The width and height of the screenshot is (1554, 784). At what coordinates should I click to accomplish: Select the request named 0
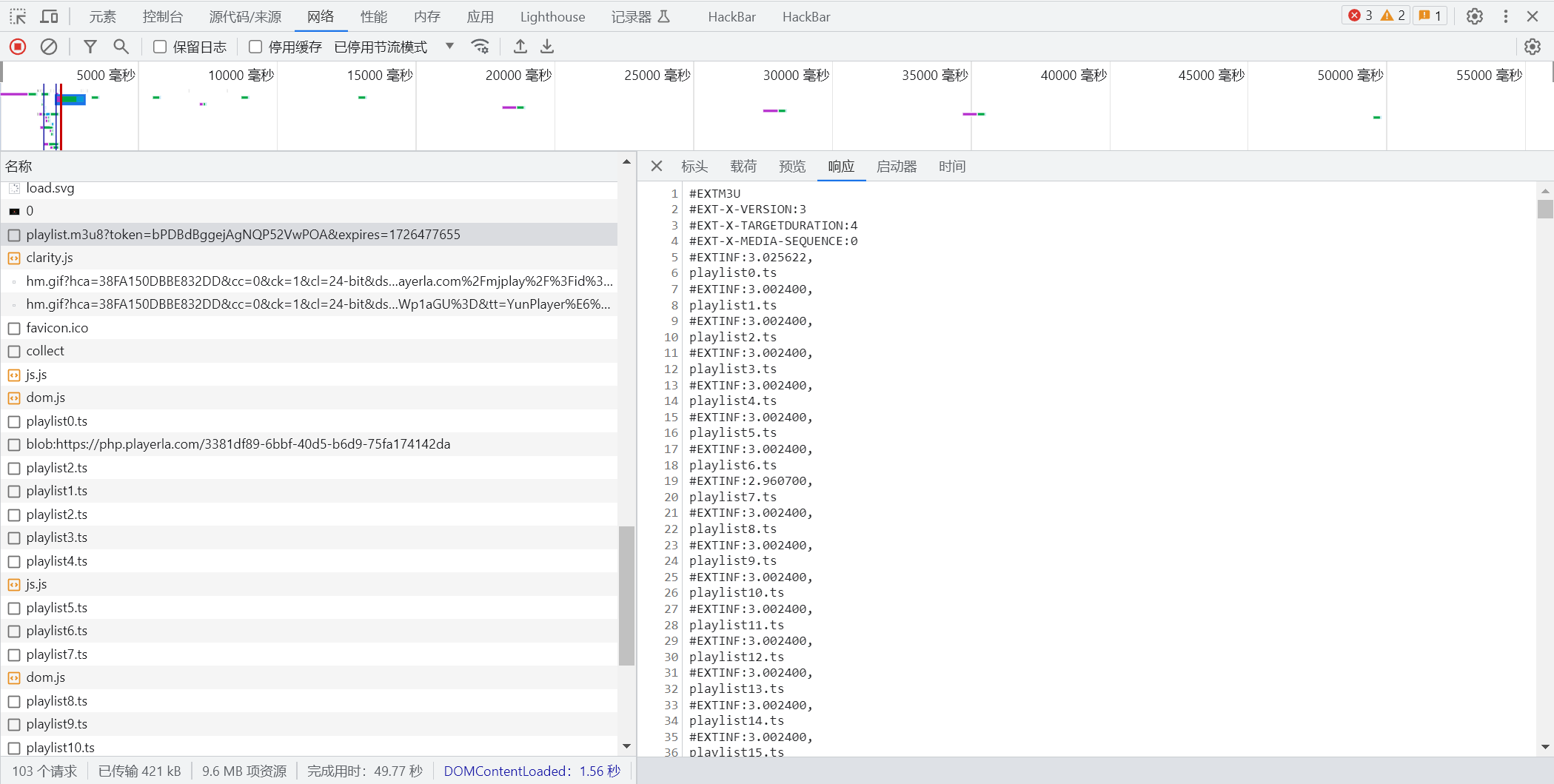(x=309, y=211)
